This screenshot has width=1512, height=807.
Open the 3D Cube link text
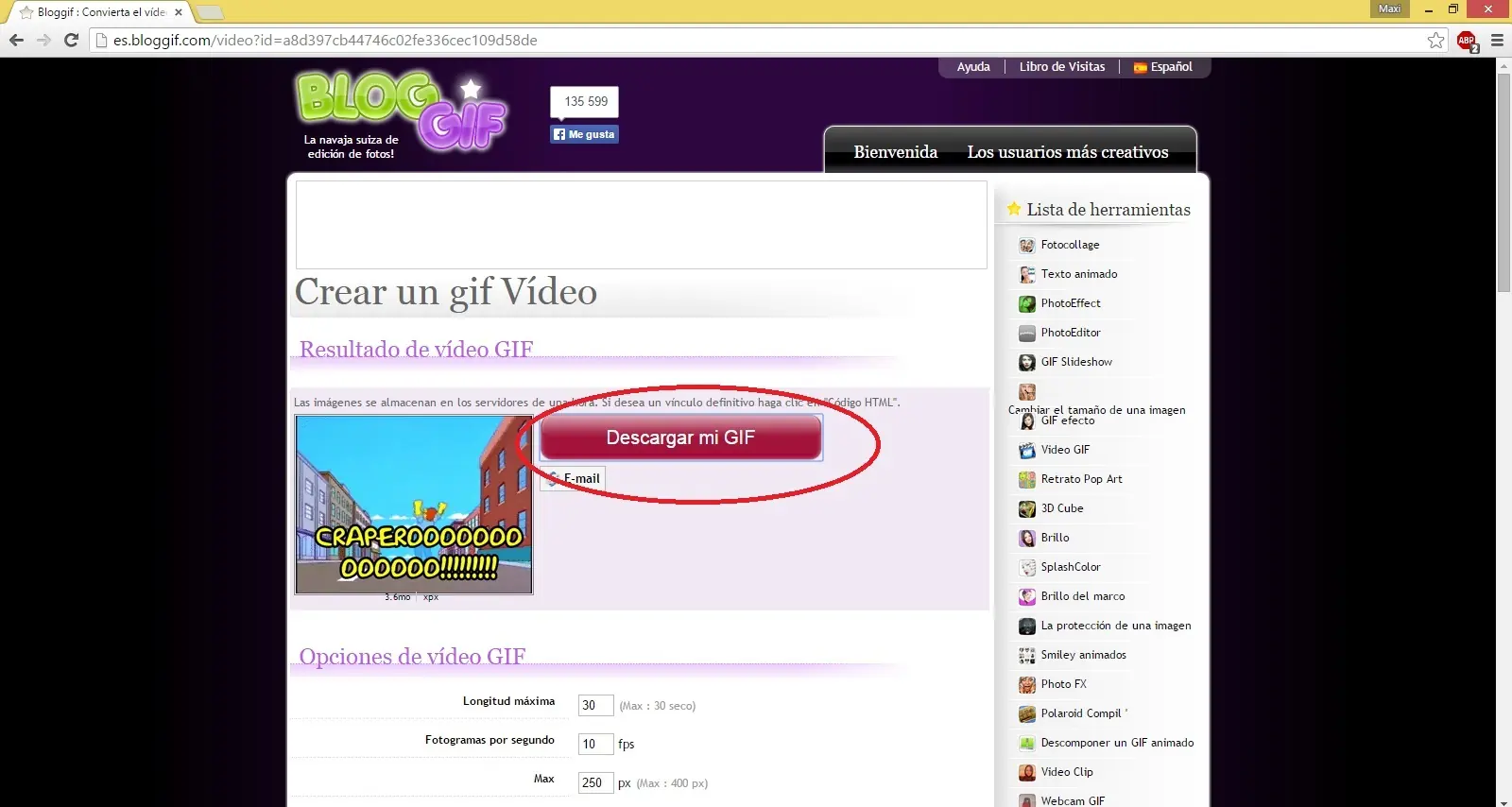point(1062,508)
